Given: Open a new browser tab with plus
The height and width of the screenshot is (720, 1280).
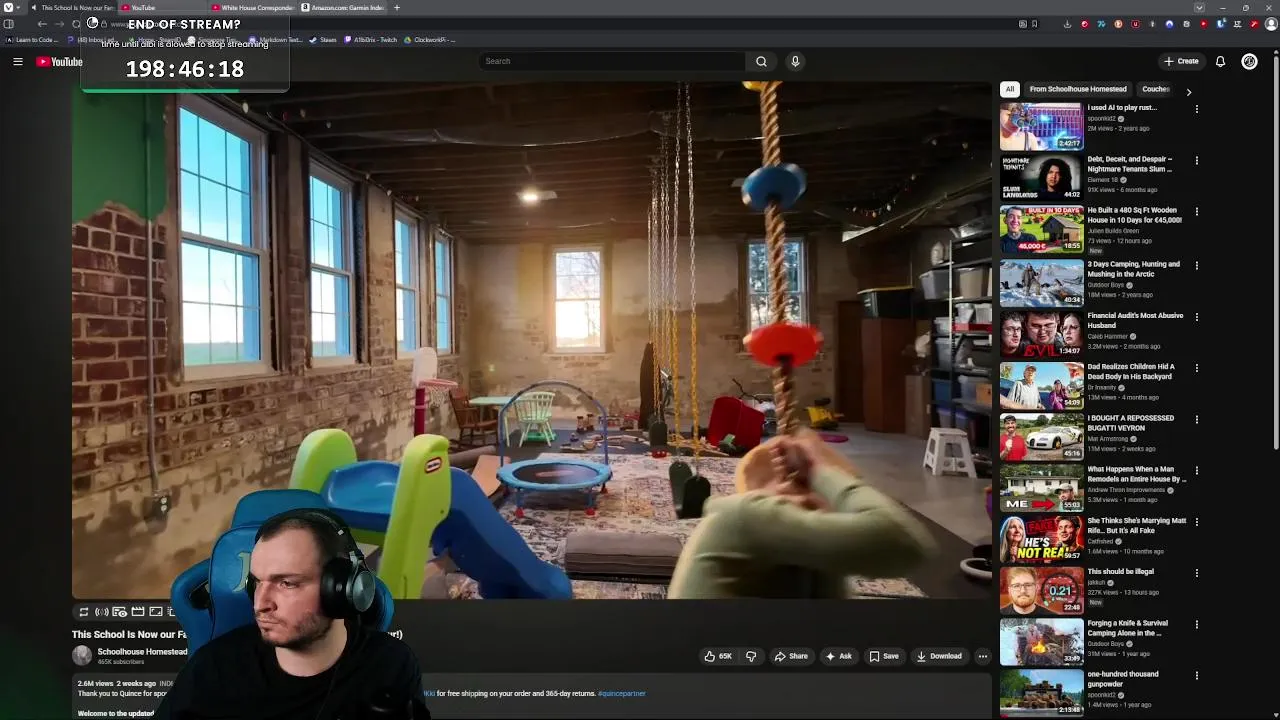Looking at the screenshot, I should tap(397, 8).
